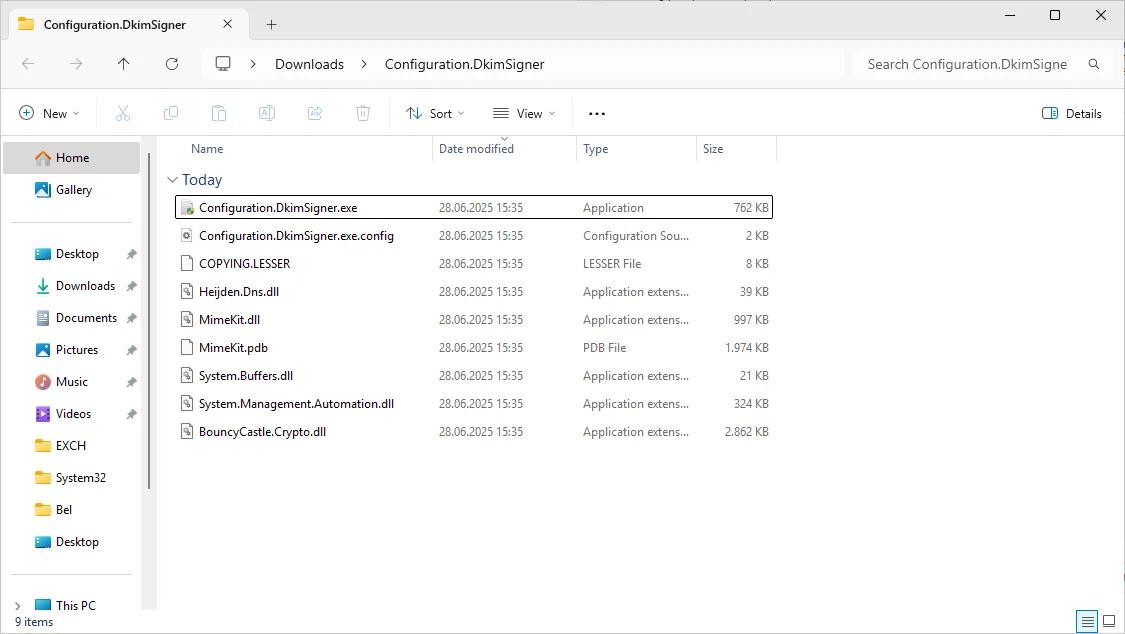The width and height of the screenshot is (1125, 634).
Task: Open the See more ellipsis menu
Action: tap(596, 113)
